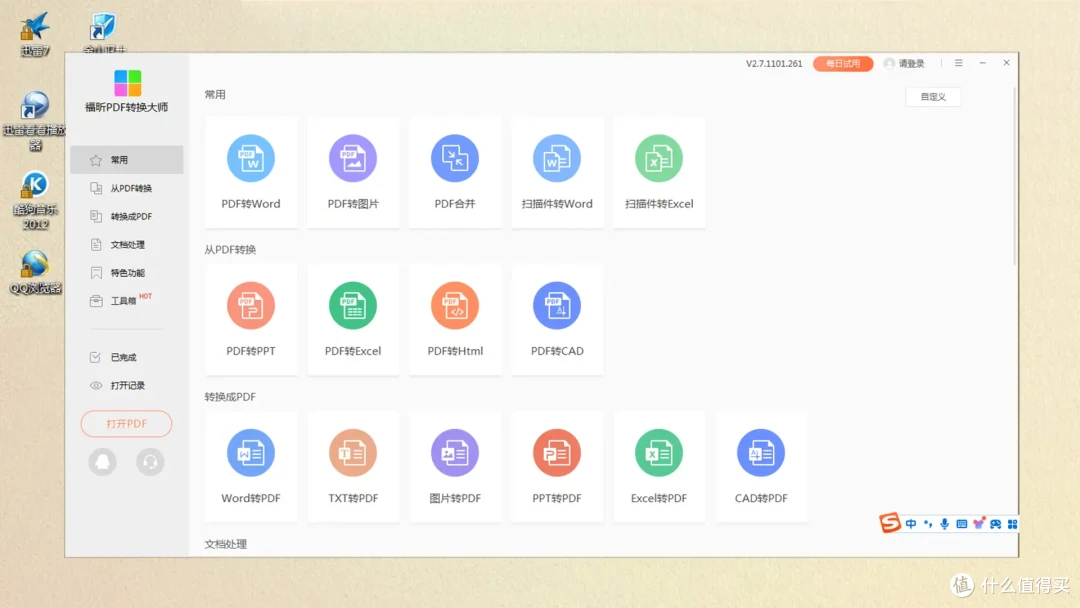Go to 转换成PDF sidebar section
1080x608 pixels.
tap(127, 216)
